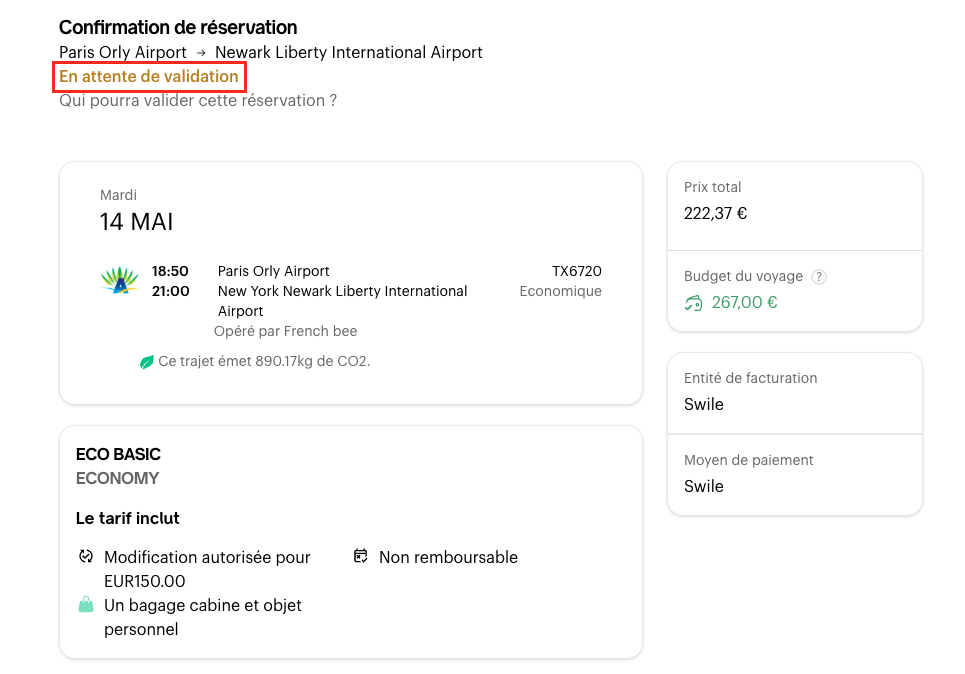Click the calendar icon beside Non remboursable
This screenshot has height=674, width=965.
[361, 557]
